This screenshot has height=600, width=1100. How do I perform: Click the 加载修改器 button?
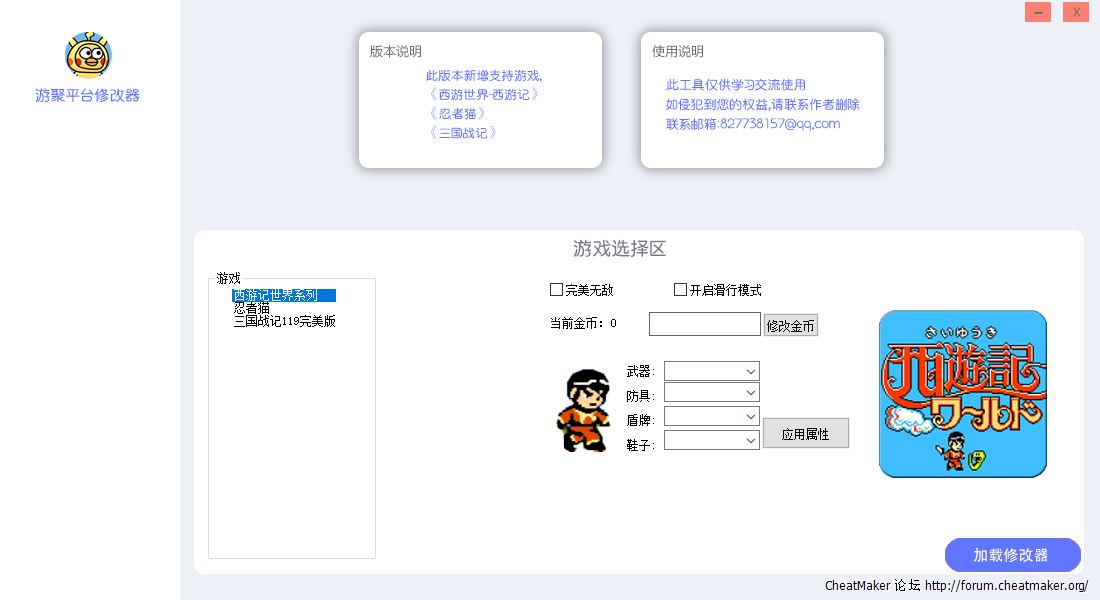1012,555
